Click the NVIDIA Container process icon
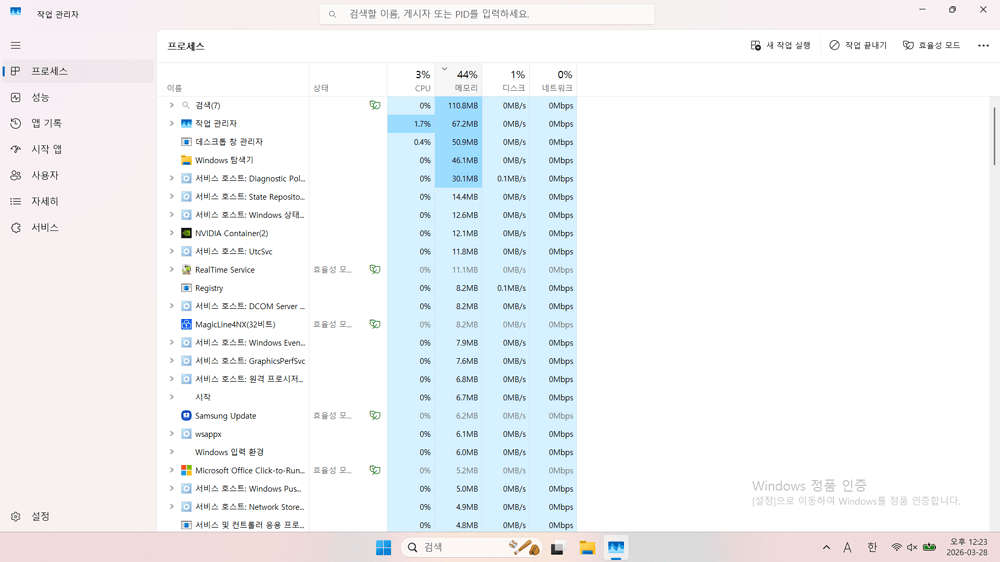Screen dimensions: 1000x562 [x=186, y=233]
